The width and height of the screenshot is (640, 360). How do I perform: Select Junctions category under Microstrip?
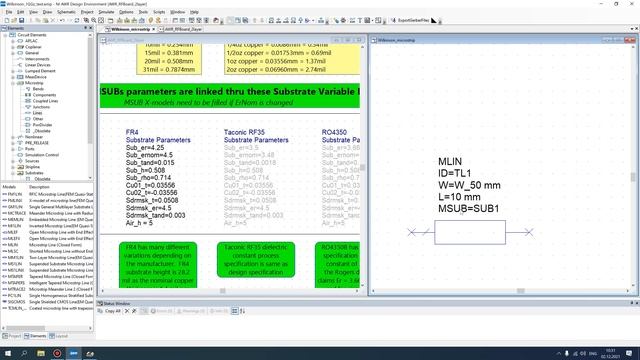click(41, 107)
